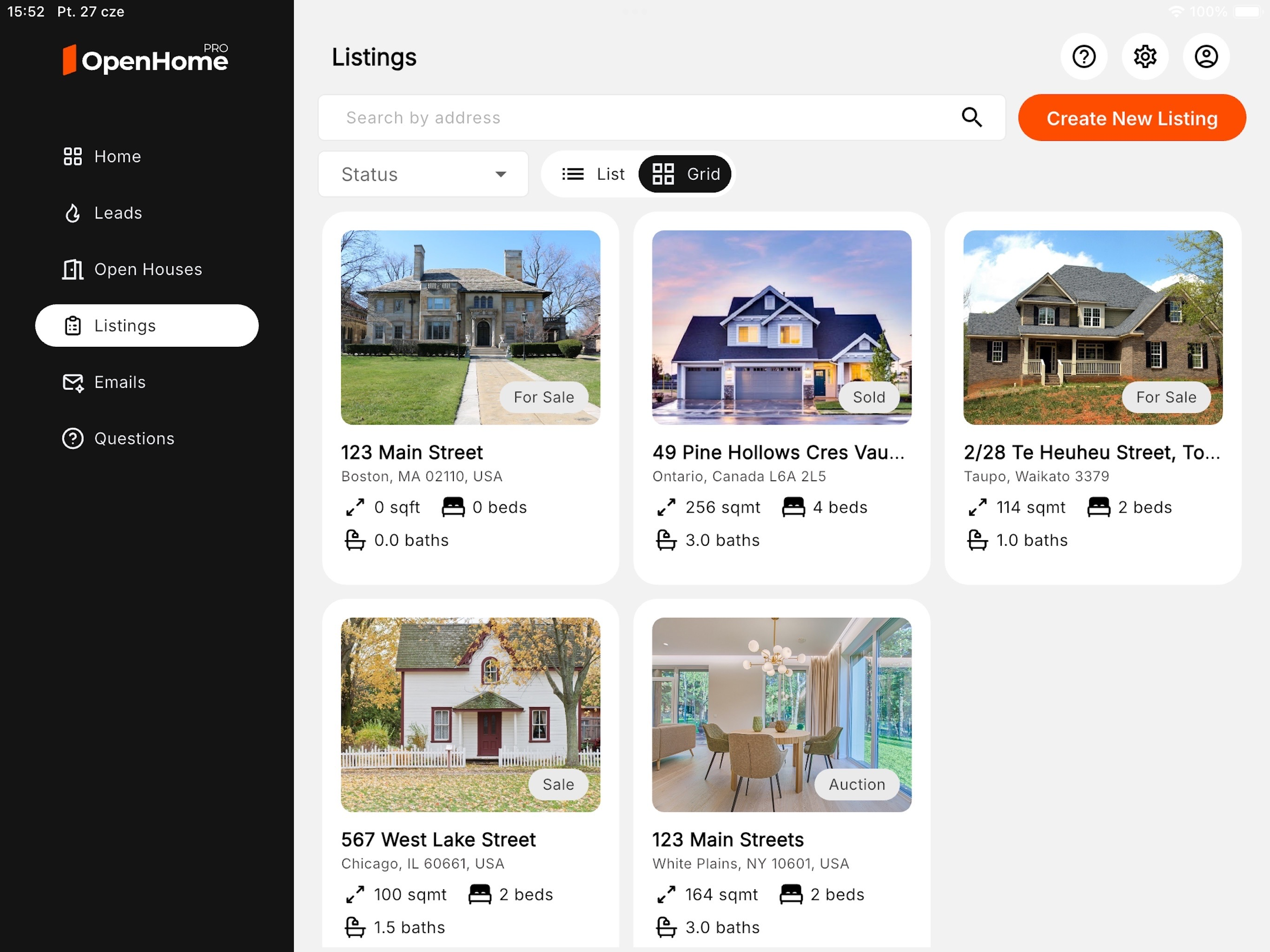Screen dimensions: 1270x952
Task: Click the Open Houses door icon
Action: pyautogui.click(x=73, y=269)
